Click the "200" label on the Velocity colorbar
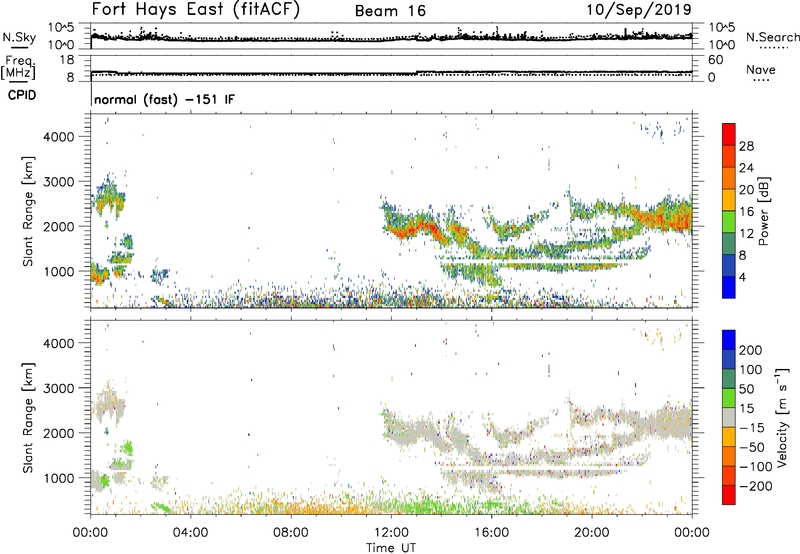The width and height of the screenshot is (800, 554). pos(751,350)
